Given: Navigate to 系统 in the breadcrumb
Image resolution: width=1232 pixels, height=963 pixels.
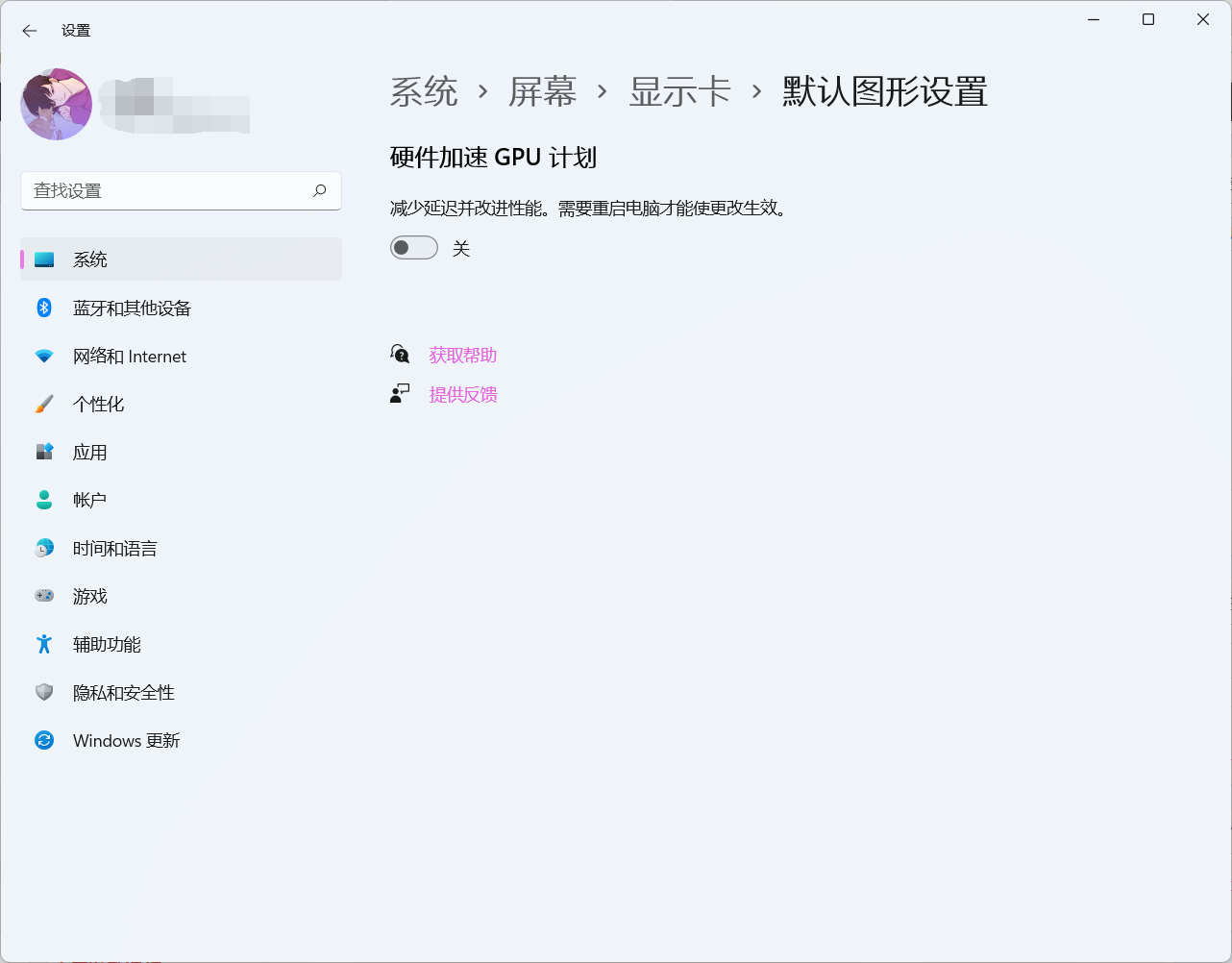Looking at the screenshot, I should pos(424,92).
